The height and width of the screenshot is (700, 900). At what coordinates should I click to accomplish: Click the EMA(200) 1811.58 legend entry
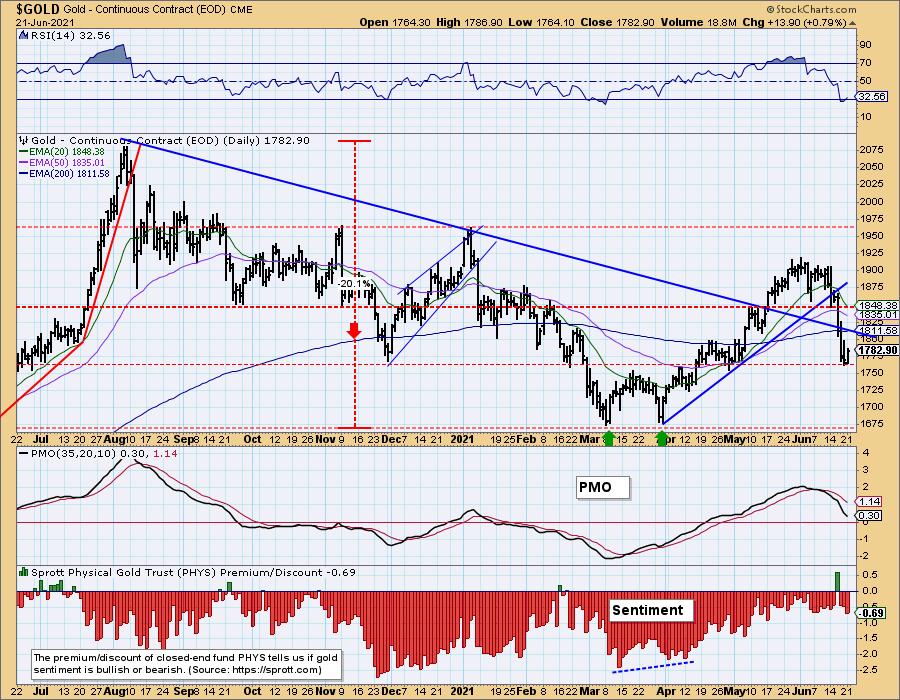[x=65, y=173]
